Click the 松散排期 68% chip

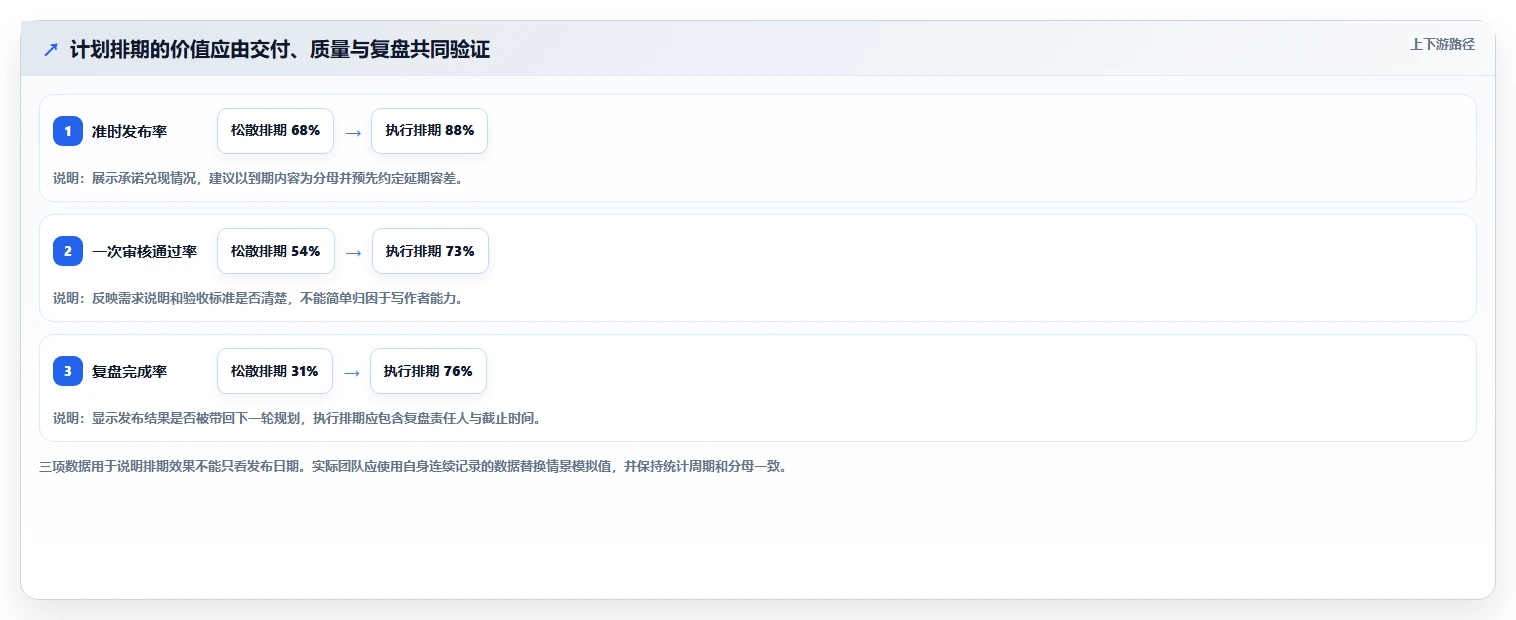point(275,131)
